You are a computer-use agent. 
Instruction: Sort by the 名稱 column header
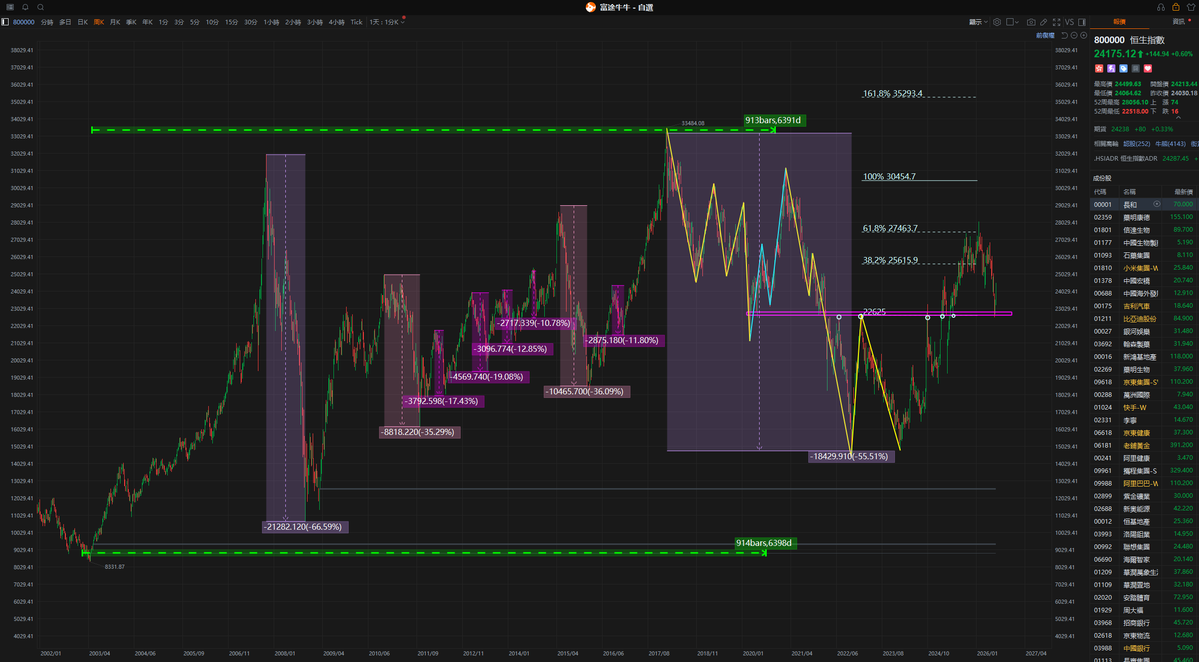1129,192
